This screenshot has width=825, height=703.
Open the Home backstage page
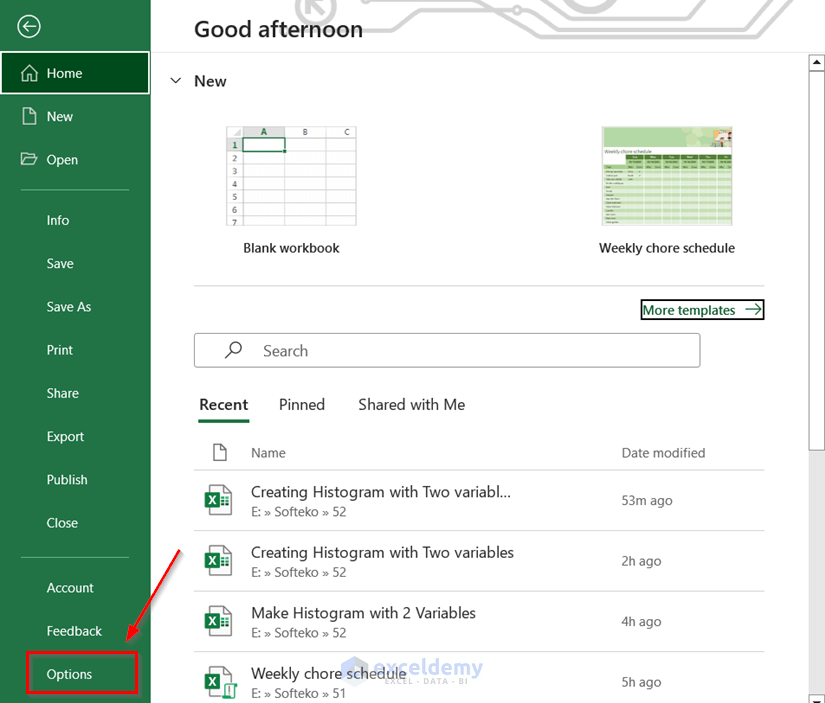click(x=75, y=73)
